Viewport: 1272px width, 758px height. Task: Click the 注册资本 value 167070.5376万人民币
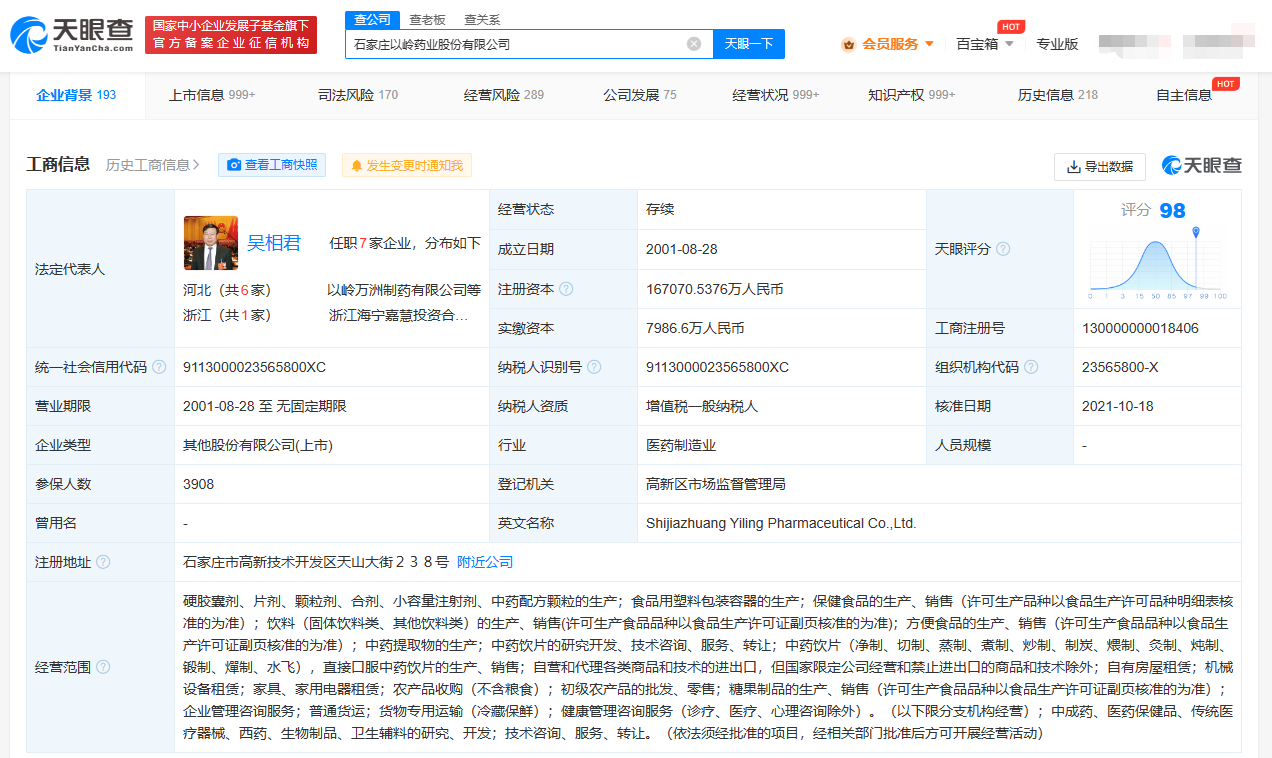pyautogui.click(x=715, y=289)
